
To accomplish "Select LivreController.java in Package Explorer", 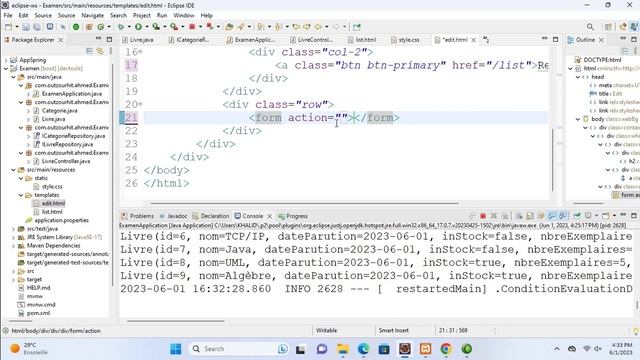I will pyautogui.click(x=66, y=161).
